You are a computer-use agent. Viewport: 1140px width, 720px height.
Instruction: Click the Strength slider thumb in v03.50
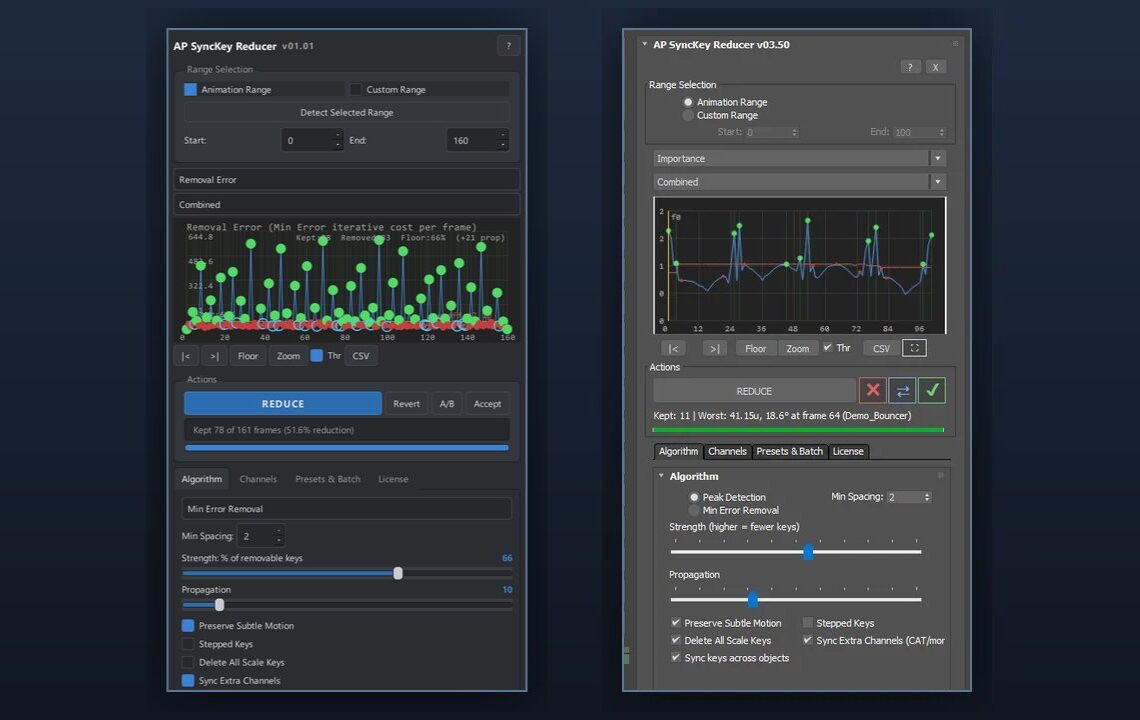point(808,552)
